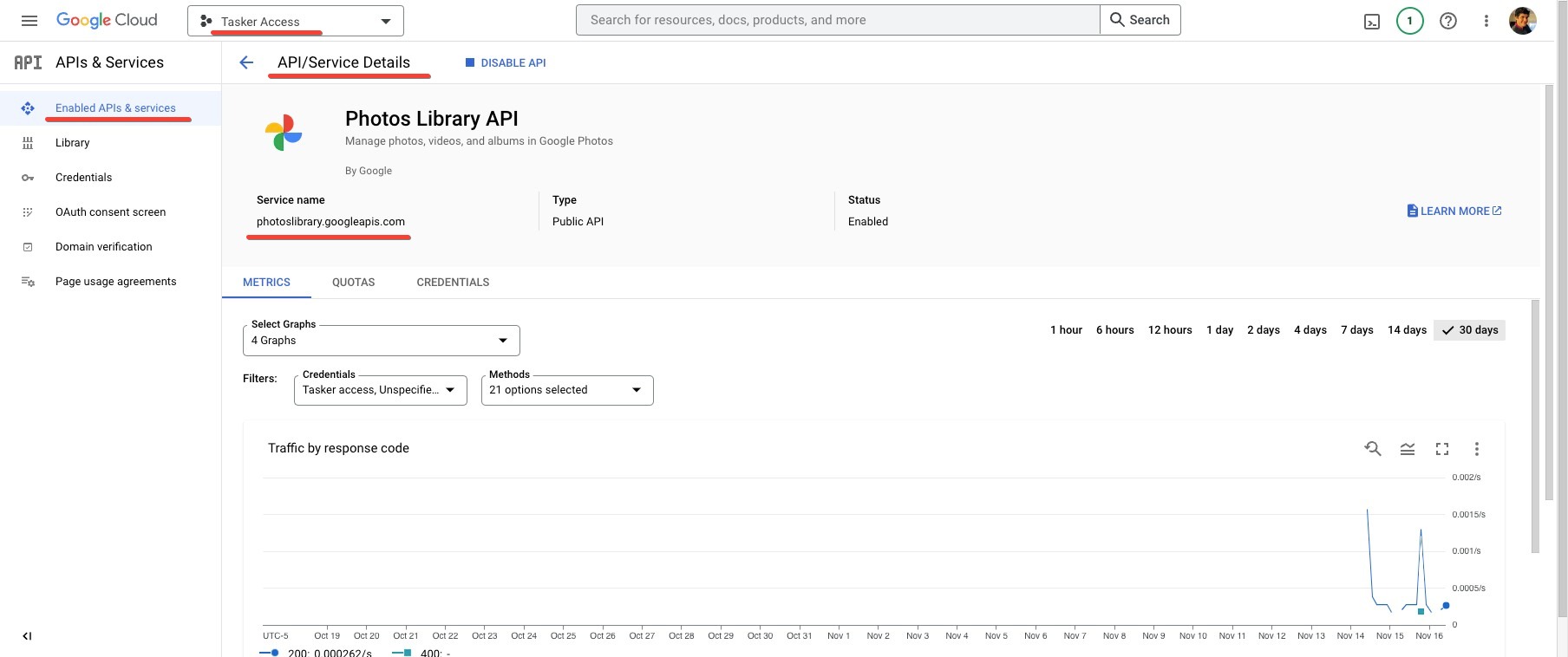Collapse the left sidebar with chevron icon
Screen dimensions: 1568x657
point(27,636)
